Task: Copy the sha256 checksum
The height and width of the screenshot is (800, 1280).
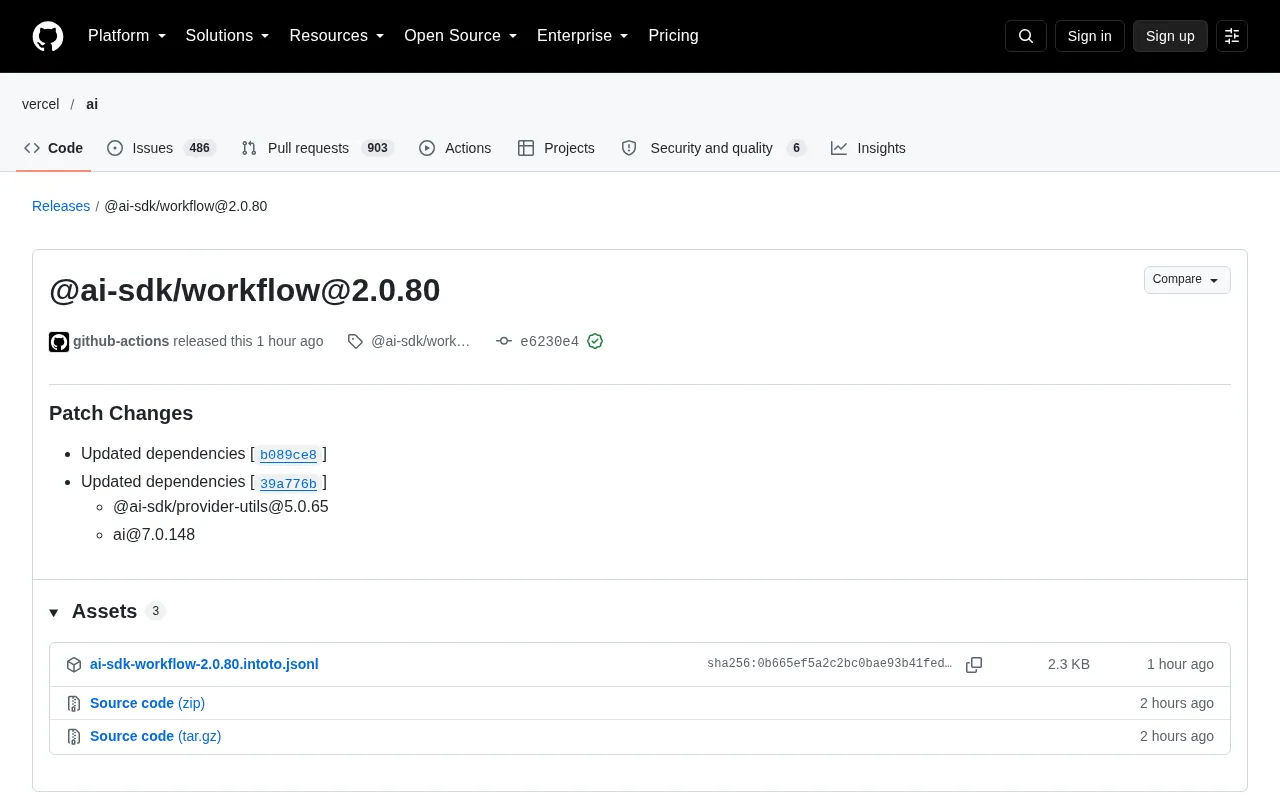Action: 974,665
